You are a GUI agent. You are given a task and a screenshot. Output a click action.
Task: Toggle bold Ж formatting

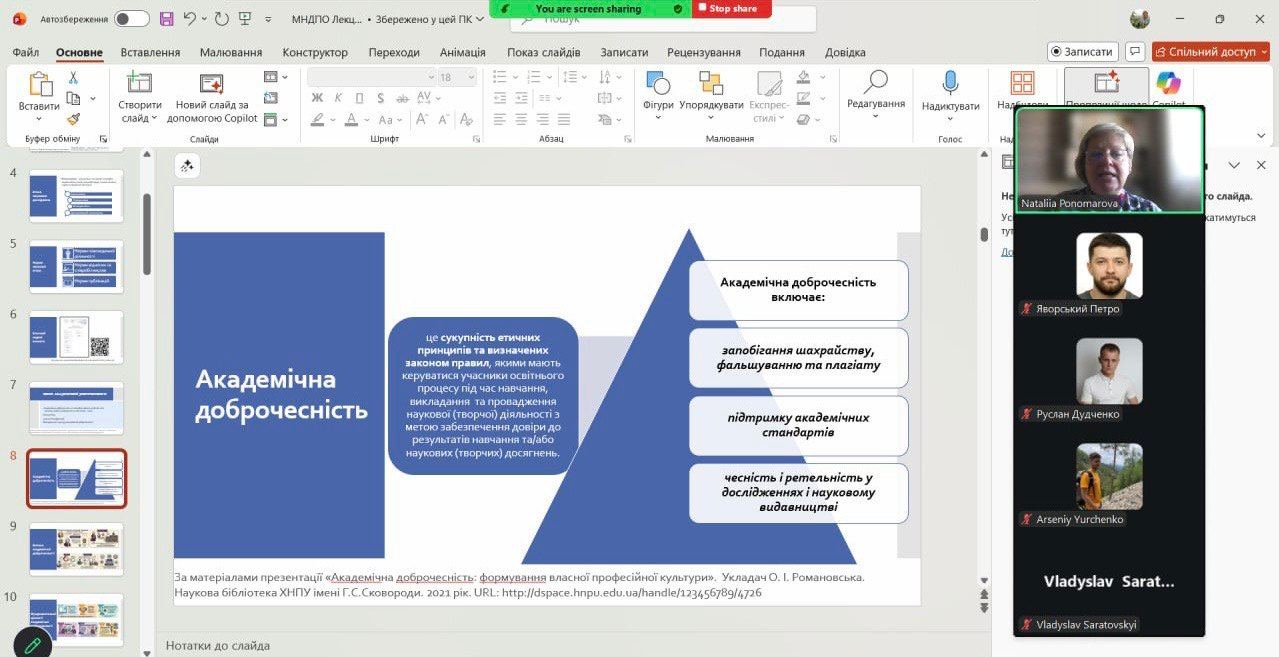pyautogui.click(x=317, y=98)
